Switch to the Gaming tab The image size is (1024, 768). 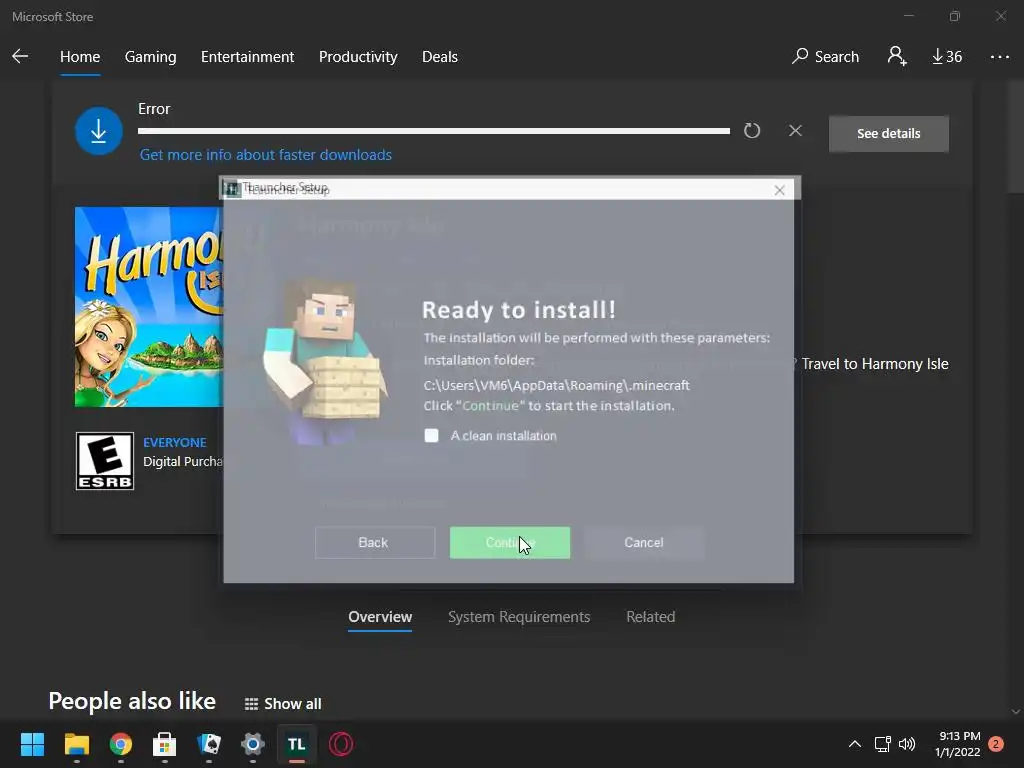[x=150, y=57]
